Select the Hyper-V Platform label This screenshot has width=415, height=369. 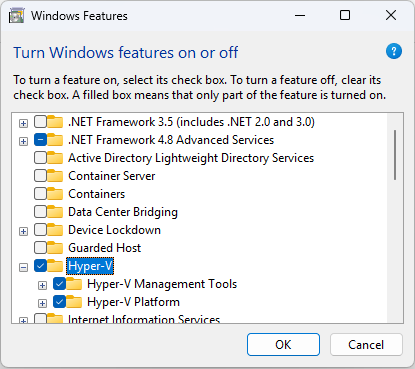[133, 302]
